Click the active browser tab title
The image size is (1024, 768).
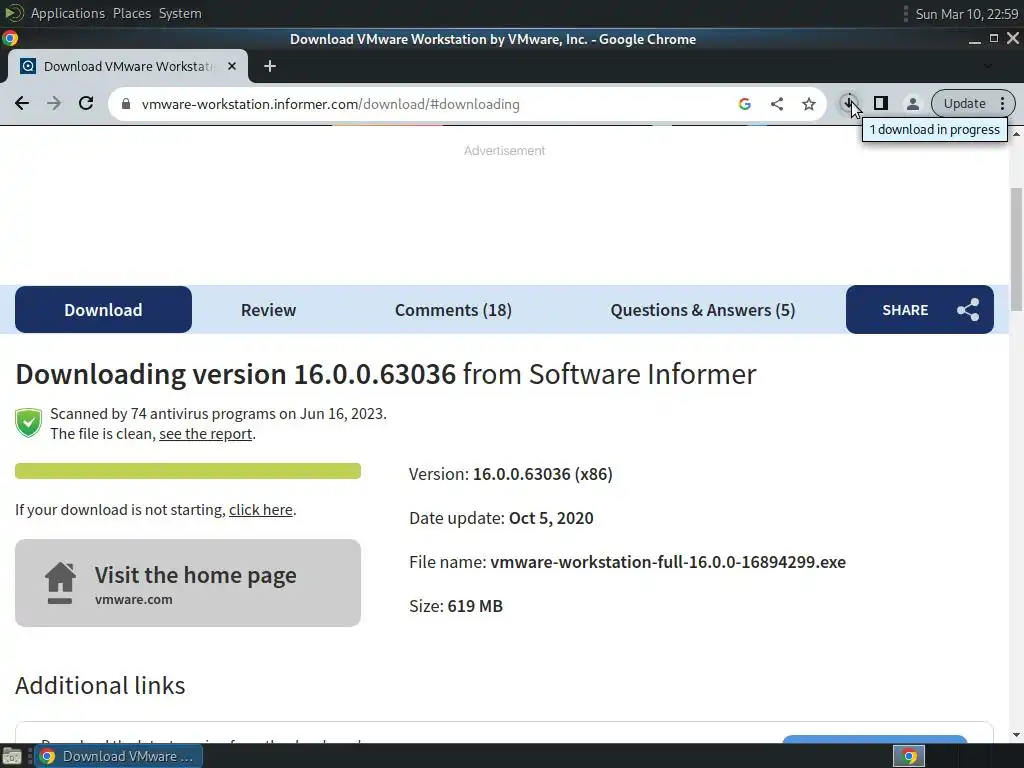128,66
